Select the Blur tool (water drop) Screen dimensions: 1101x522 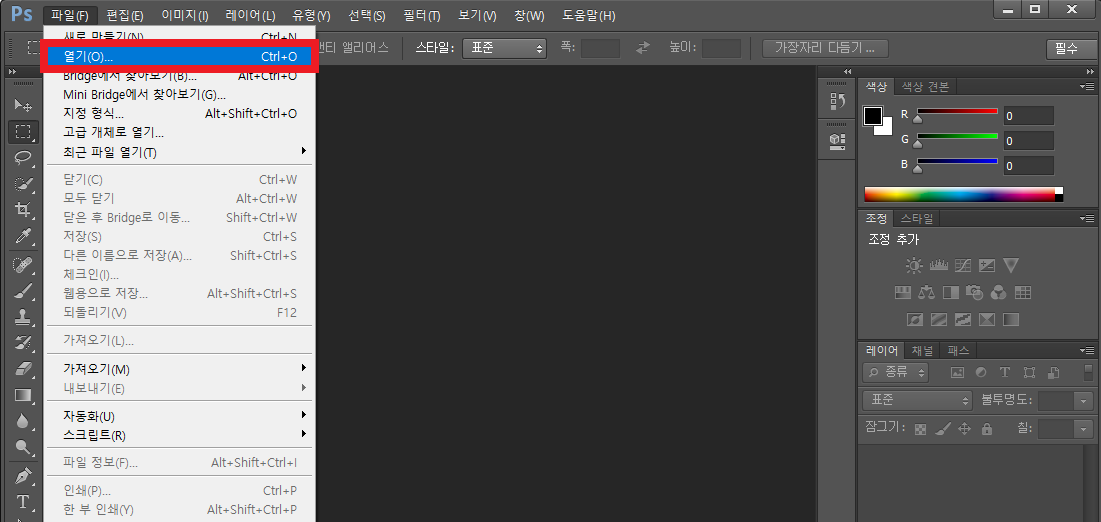point(23,421)
